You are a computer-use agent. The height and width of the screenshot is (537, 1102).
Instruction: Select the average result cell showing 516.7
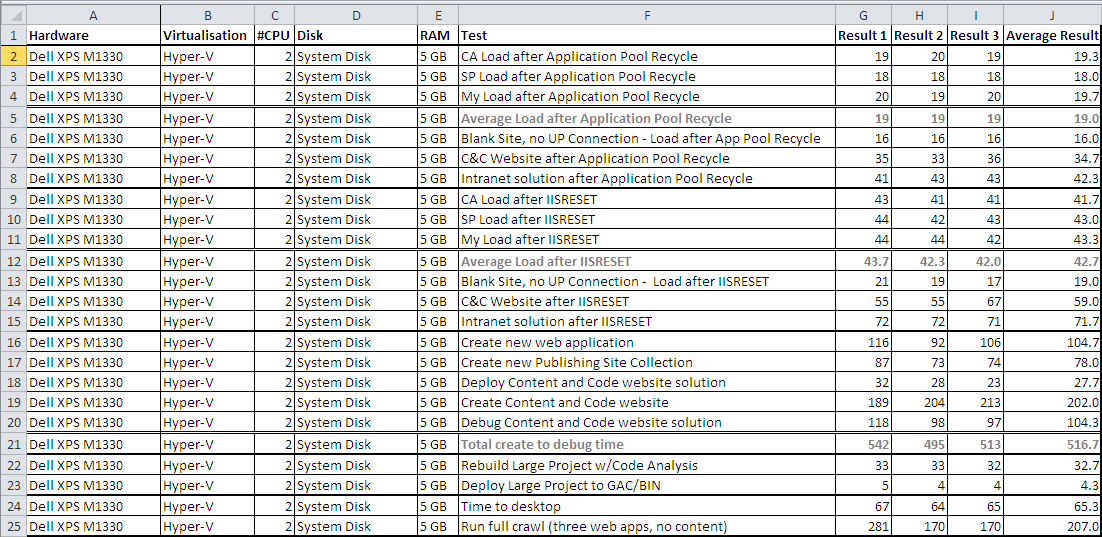[1052, 444]
